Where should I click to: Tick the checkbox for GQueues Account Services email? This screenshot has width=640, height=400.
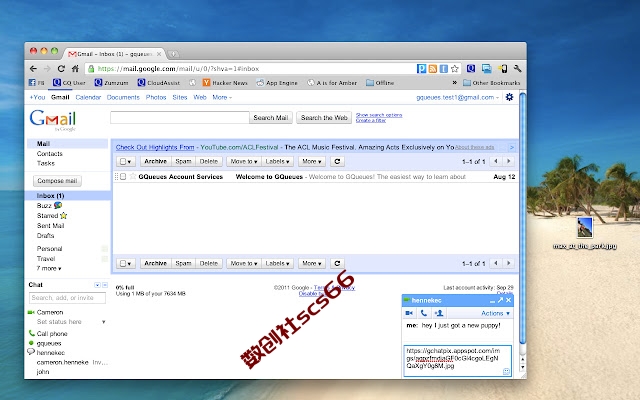click(x=123, y=177)
